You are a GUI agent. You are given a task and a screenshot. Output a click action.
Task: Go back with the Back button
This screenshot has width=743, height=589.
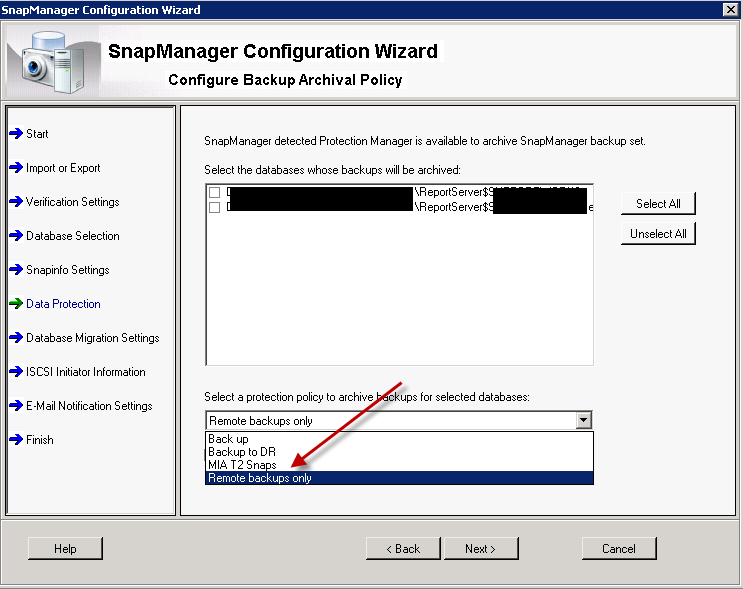[403, 549]
